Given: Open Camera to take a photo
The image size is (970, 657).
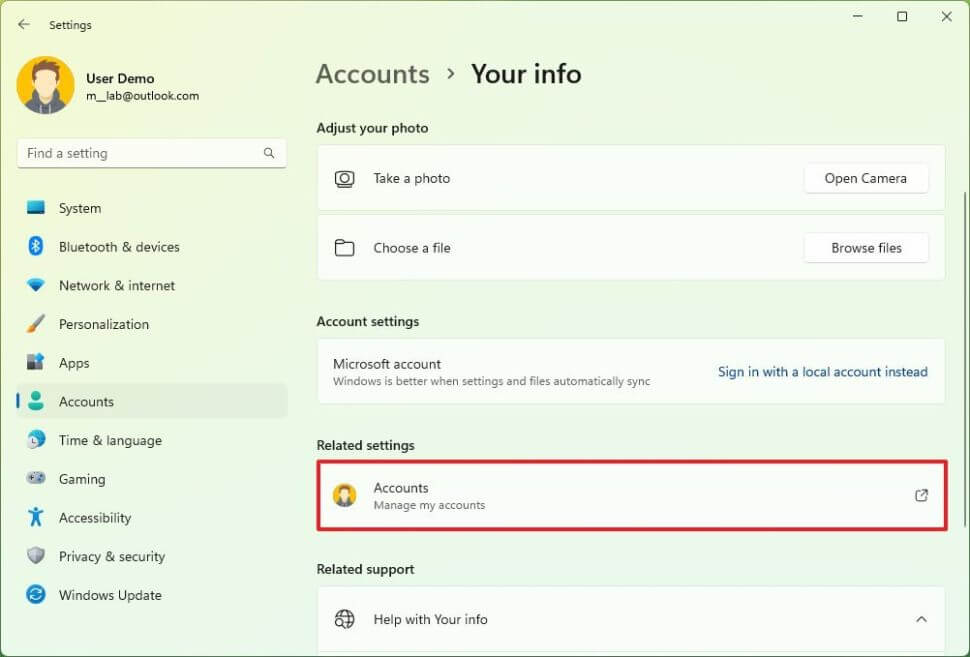Looking at the screenshot, I should (x=865, y=178).
